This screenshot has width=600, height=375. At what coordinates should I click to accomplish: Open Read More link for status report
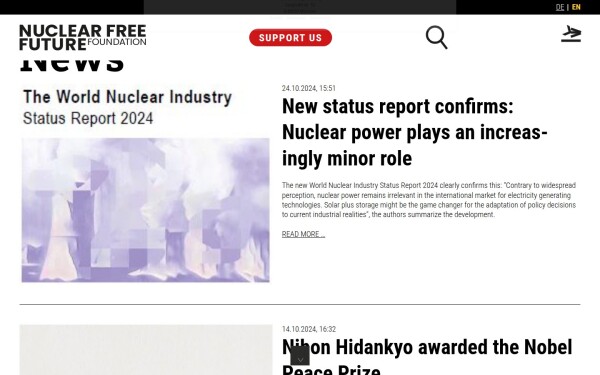(303, 234)
